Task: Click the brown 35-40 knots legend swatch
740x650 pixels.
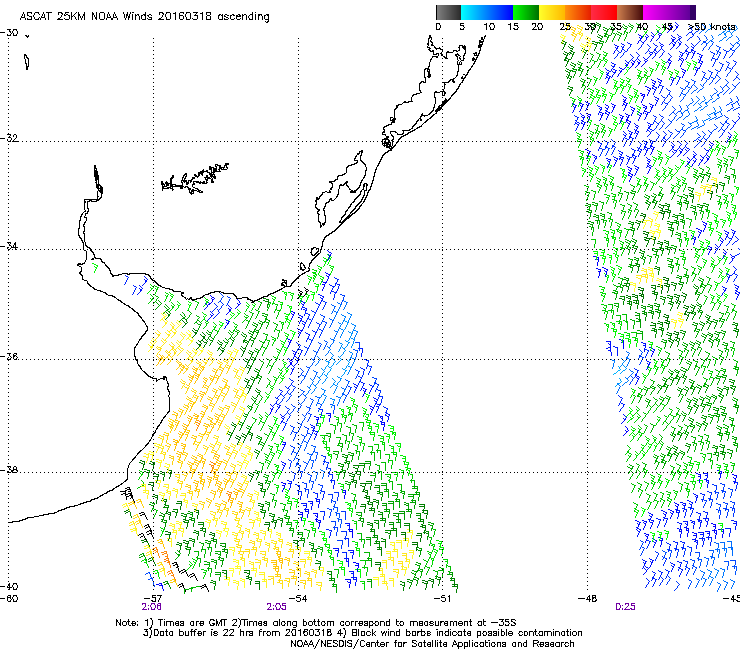Action: tap(630, 12)
